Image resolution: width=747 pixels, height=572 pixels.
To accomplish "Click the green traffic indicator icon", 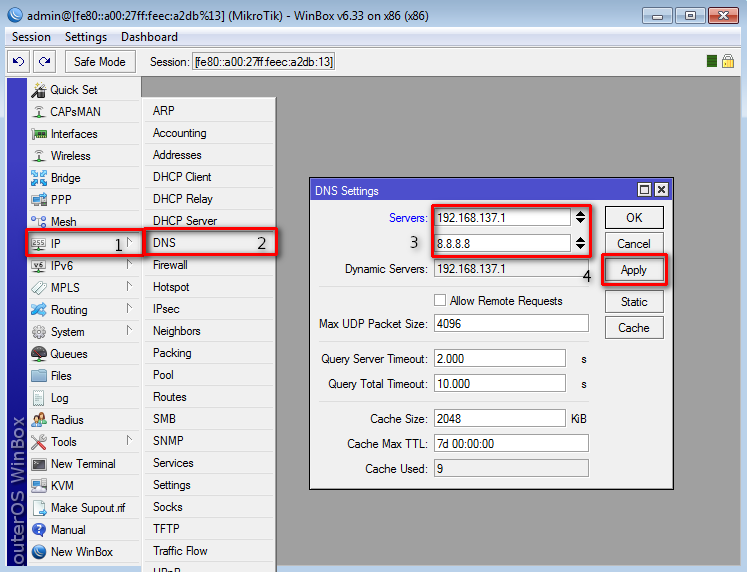I will click(x=712, y=61).
